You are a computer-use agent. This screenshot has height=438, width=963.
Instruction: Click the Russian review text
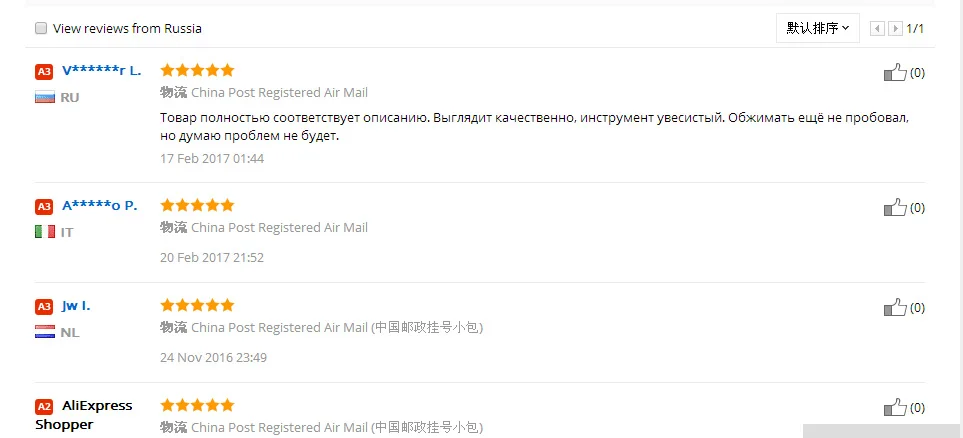[x=534, y=127]
